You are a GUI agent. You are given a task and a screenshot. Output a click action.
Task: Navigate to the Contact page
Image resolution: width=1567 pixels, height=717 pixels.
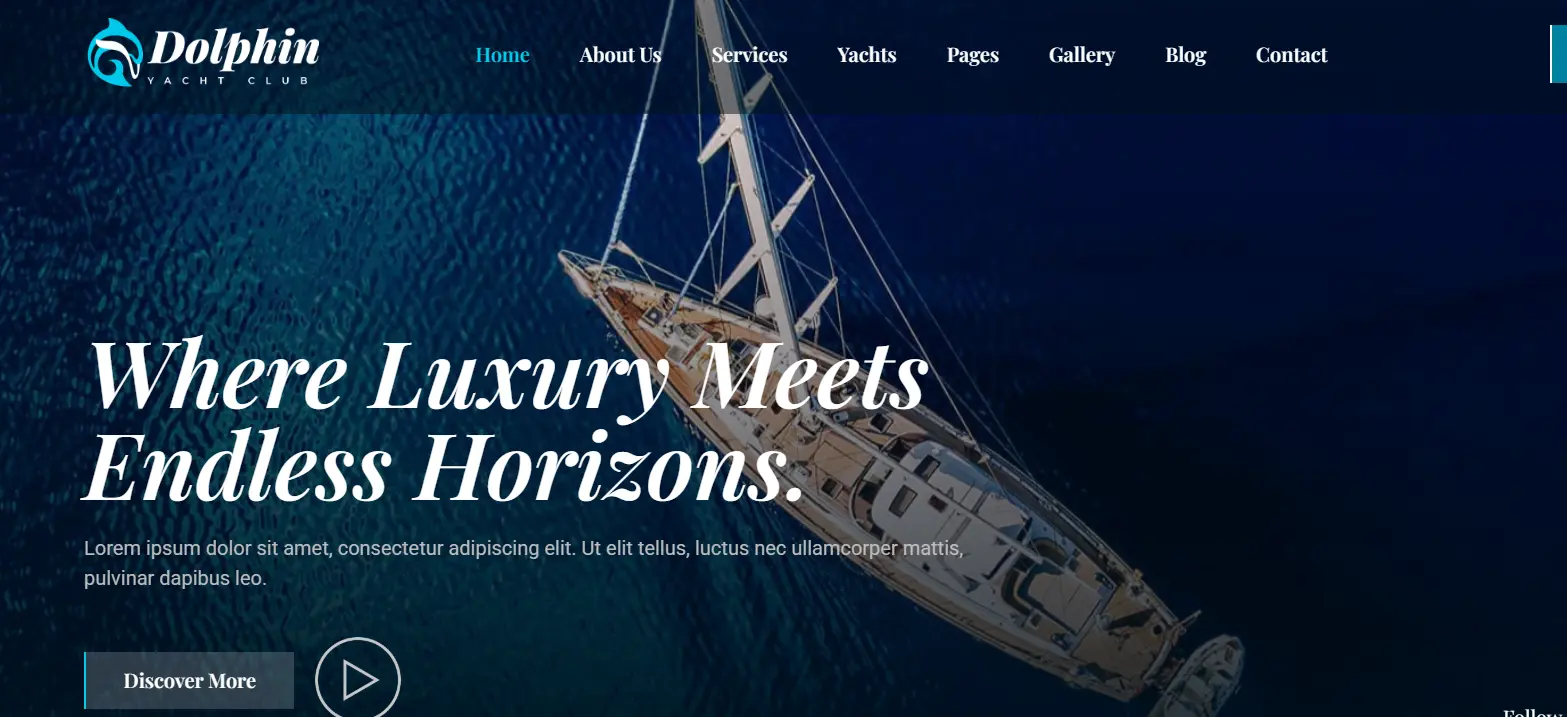coord(1291,55)
